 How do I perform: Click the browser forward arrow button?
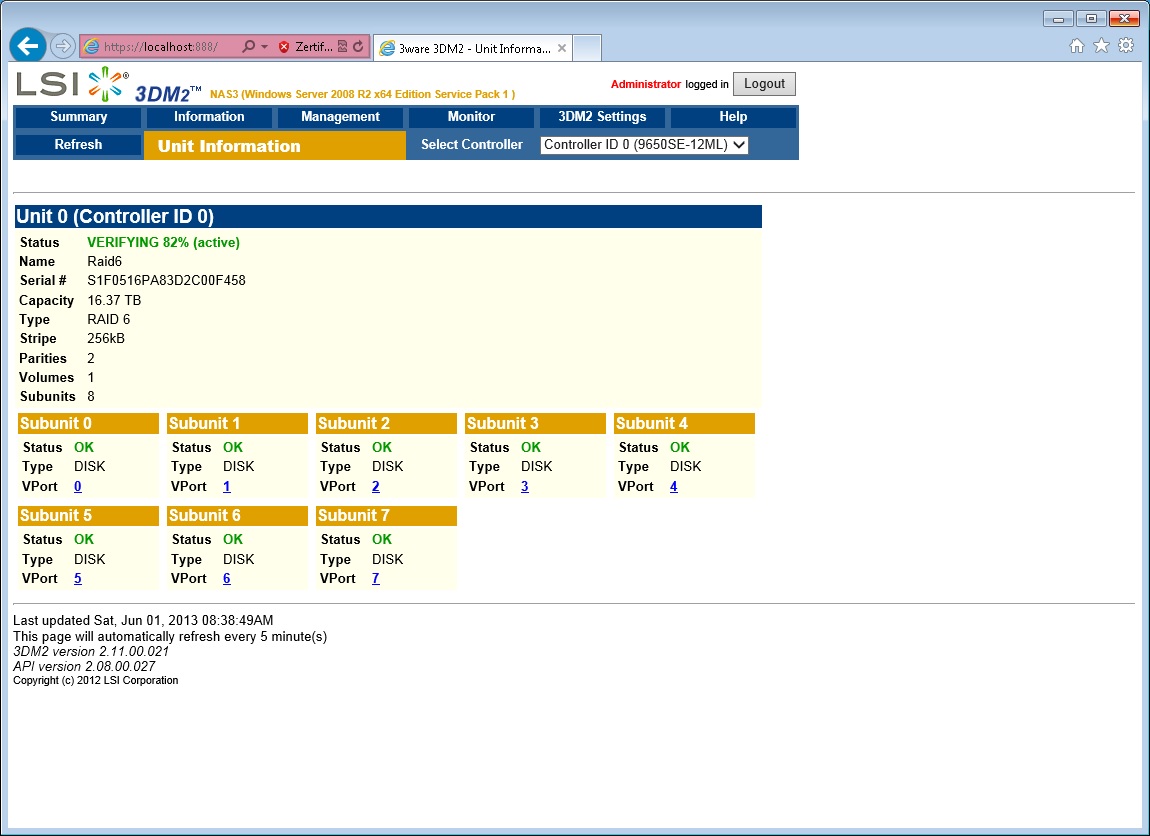[x=63, y=46]
